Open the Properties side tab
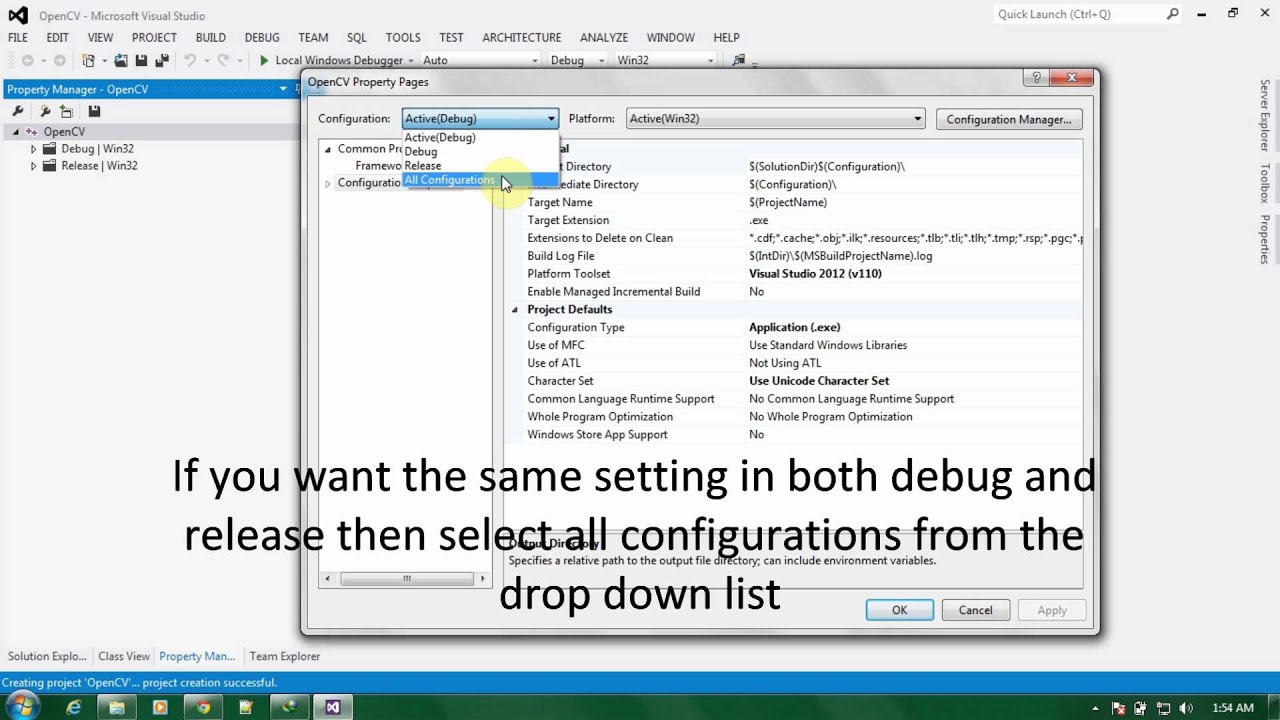 coord(1265,240)
